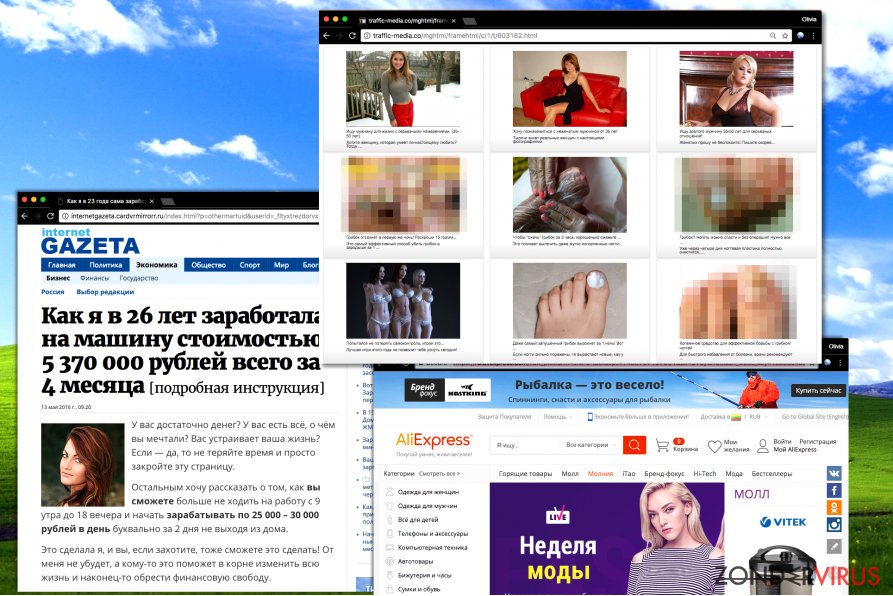Open the Корзина shopping cart
This screenshot has height=596, width=893.
coord(677,445)
